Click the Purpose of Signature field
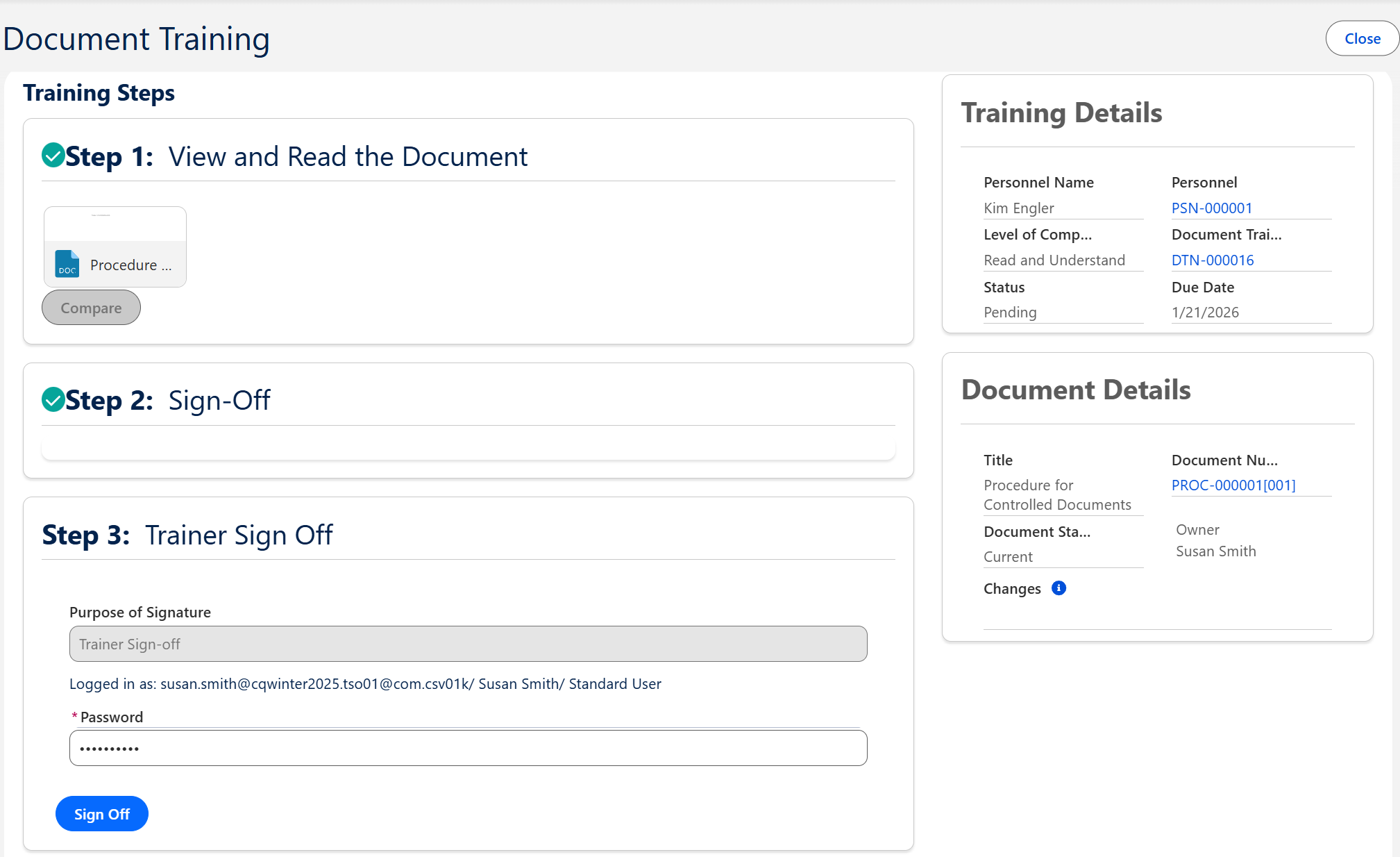 [x=468, y=644]
